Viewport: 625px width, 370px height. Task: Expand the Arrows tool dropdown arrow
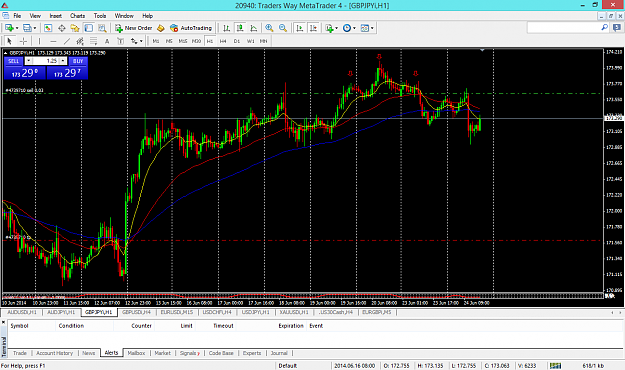click(141, 41)
